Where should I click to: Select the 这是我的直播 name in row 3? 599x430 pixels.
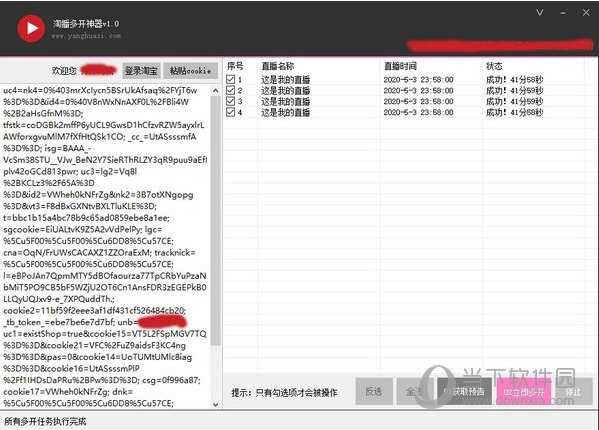tap(285, 102)
